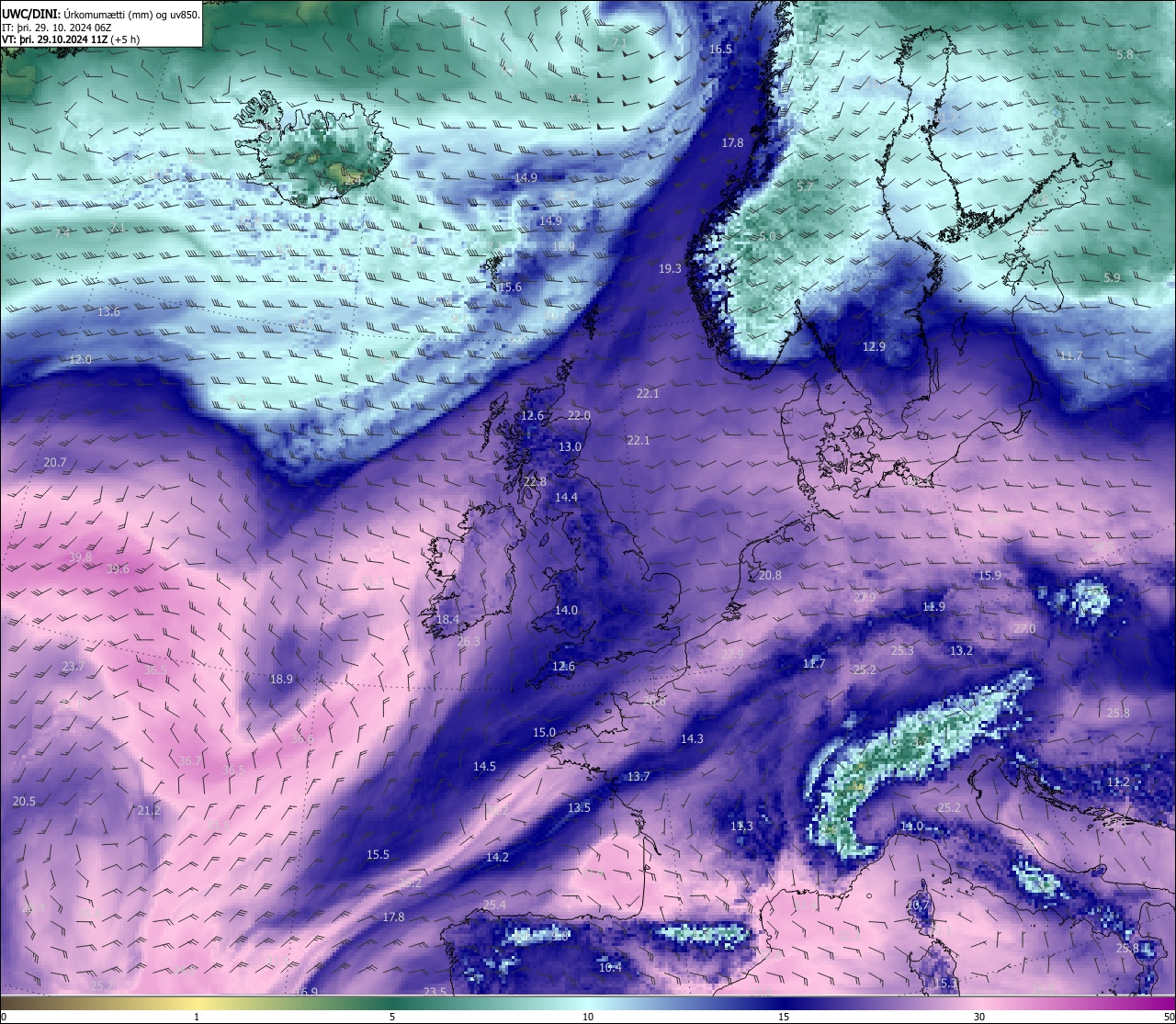Click the map value 15.6
The image size is (1176, 1024).
tap(510, 287)
